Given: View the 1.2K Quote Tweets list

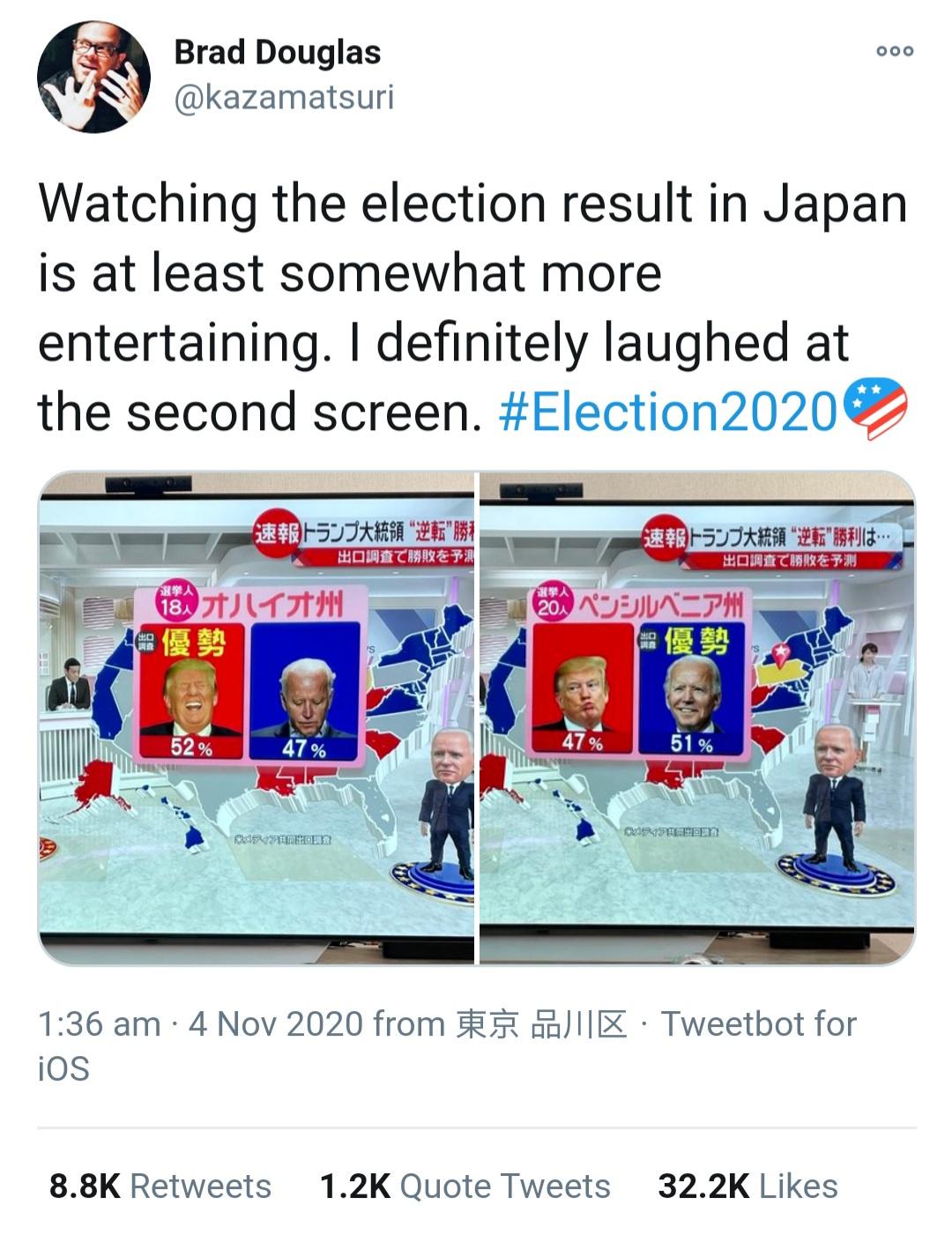Looking at the screenshot, I should tap(465, 1186).
